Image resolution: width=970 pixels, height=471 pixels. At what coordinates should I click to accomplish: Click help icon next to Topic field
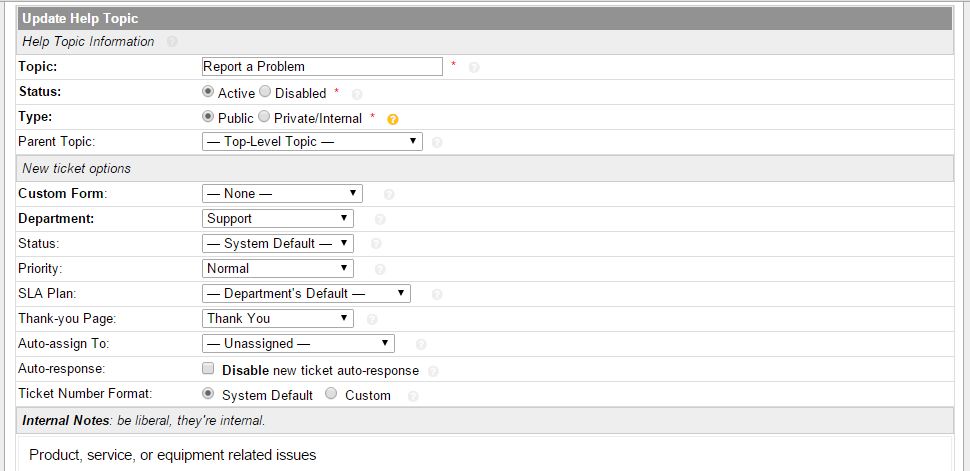[x=474, y=68]
